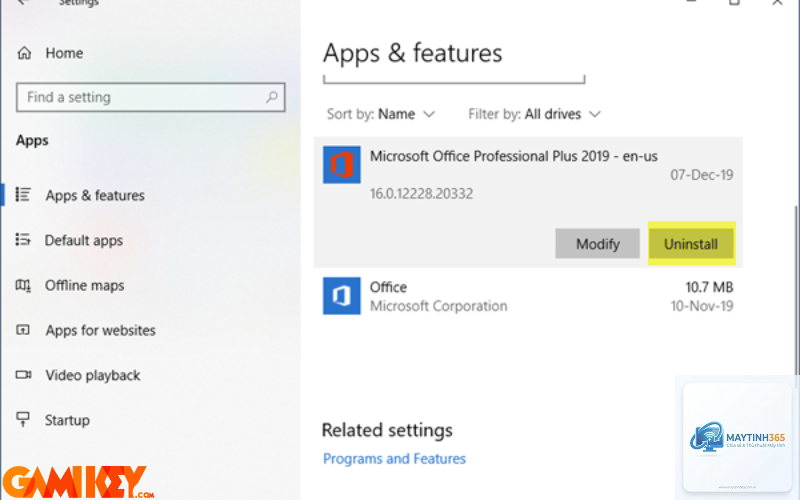The height and width of the screenshot is (500, 800).
Task: Click the Find a setting search field
Action: click(x=151, y=97)
